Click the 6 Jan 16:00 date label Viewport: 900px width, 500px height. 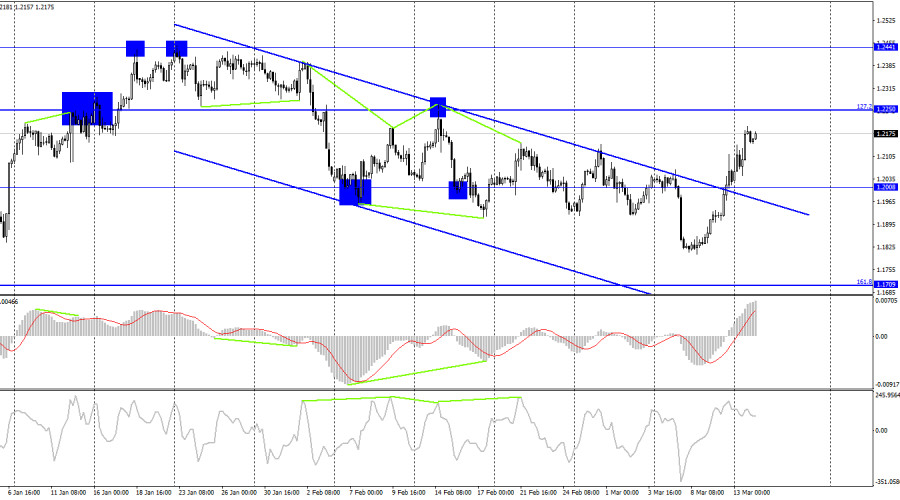click(24, 493)
